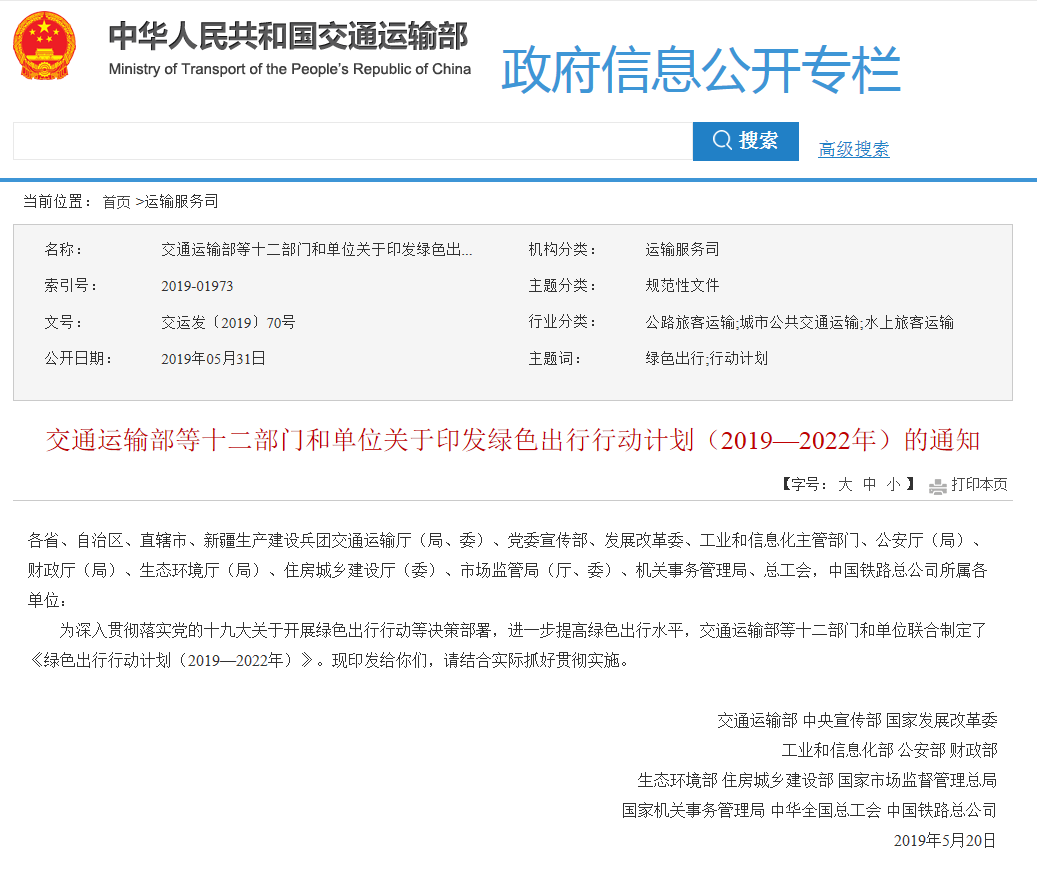Click the 索引号: field label
The height and width of the screenshot is (885, 1037).
[x=71, y=286]
